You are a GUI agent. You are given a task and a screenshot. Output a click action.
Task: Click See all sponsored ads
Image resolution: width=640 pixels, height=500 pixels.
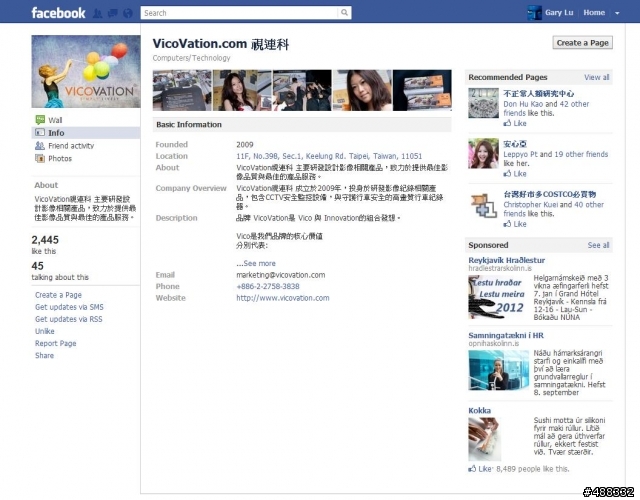pos(598,245)
